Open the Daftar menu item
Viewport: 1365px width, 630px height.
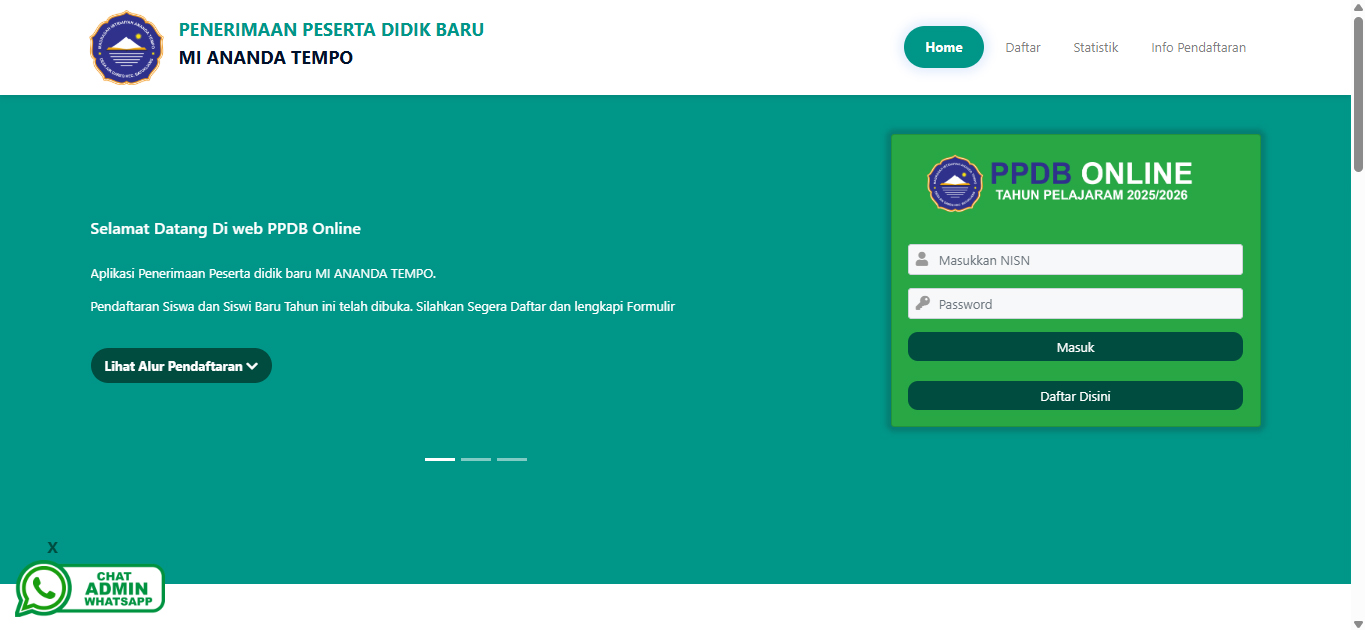coord(1022,47)
